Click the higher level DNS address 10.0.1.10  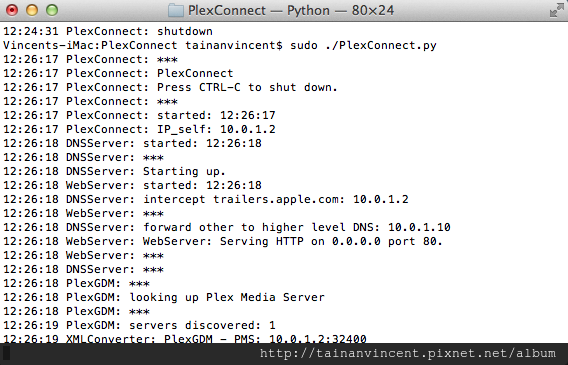click(419, 228)
